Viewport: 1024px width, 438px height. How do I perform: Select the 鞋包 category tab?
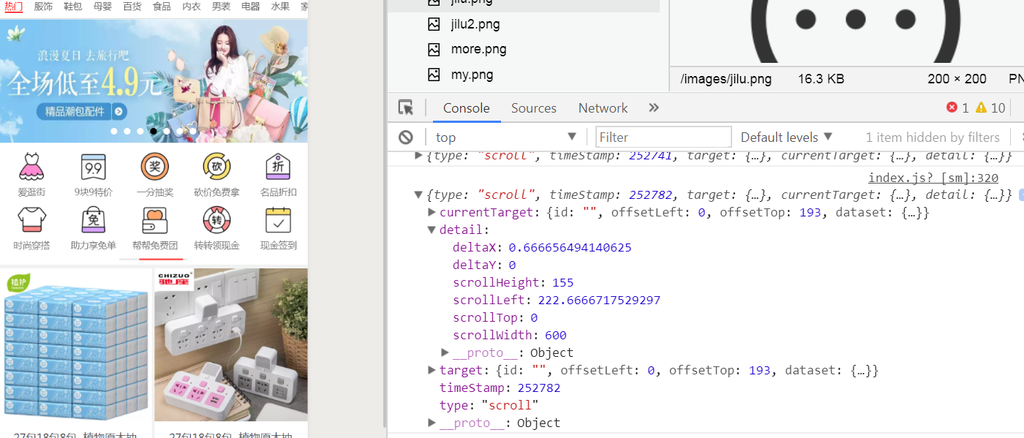(73, 7)
